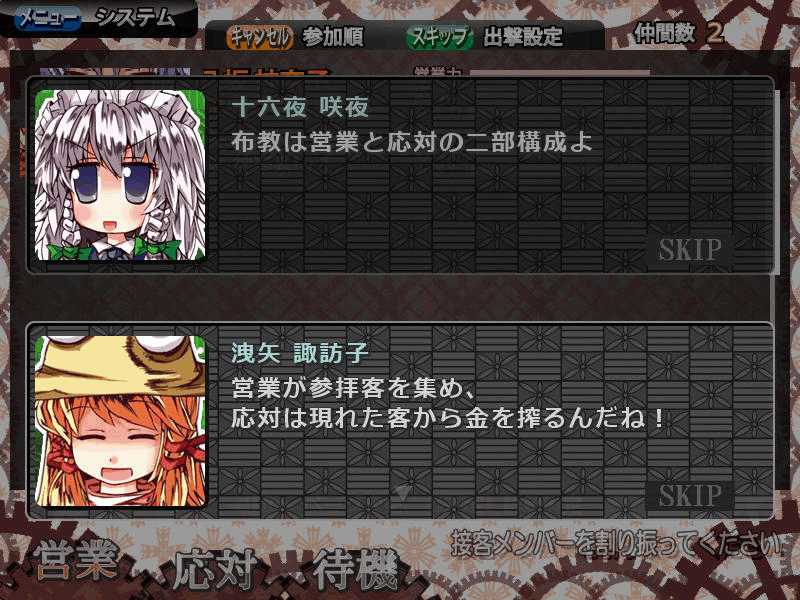This screenshot has width=800, height=600.
Task: Click the 接客メンバーを割り振ってください instruction text
Action: (616, 543)
